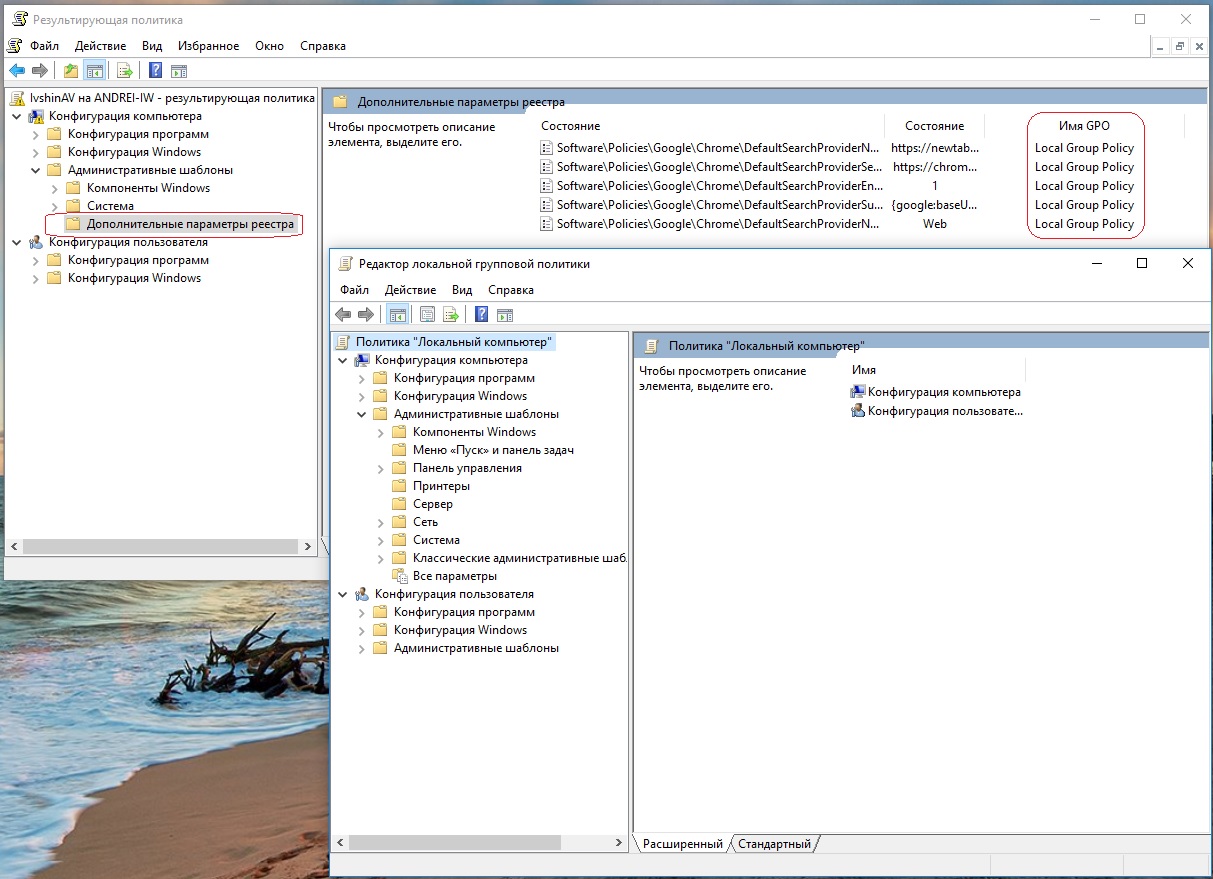The height and width of the screenshot is (879, 1213).
Task: Go up one level in Результирующая политика toolbar
Action: click(x=71, y=71)
